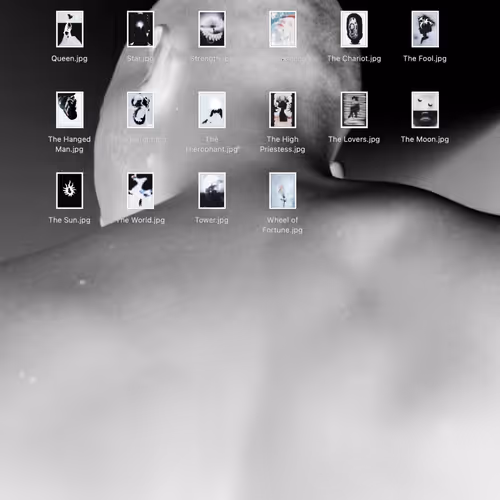Screen dimensions: 500x500
Task: Select The World.jpg desktop file
Action: pos(140,191)
